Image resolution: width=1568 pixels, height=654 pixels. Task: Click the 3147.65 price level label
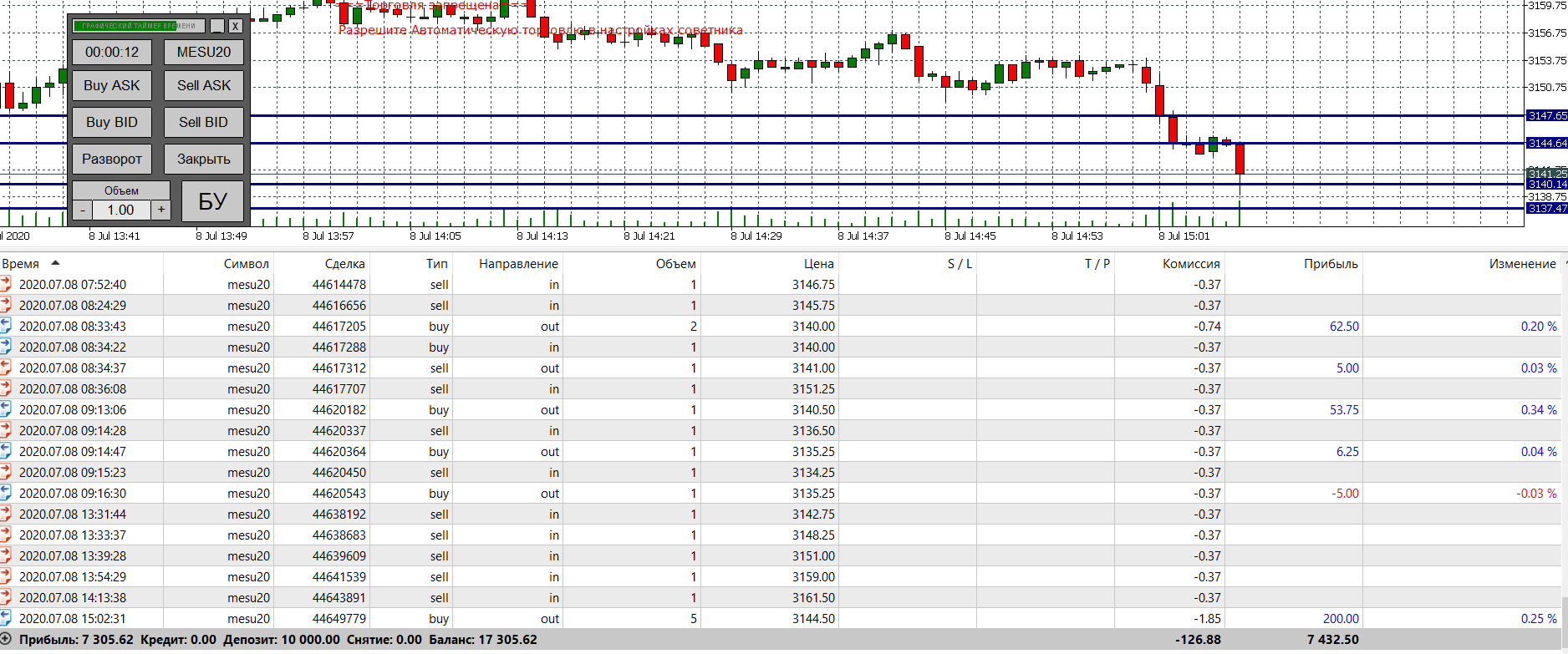click(x=1547, y=116)
